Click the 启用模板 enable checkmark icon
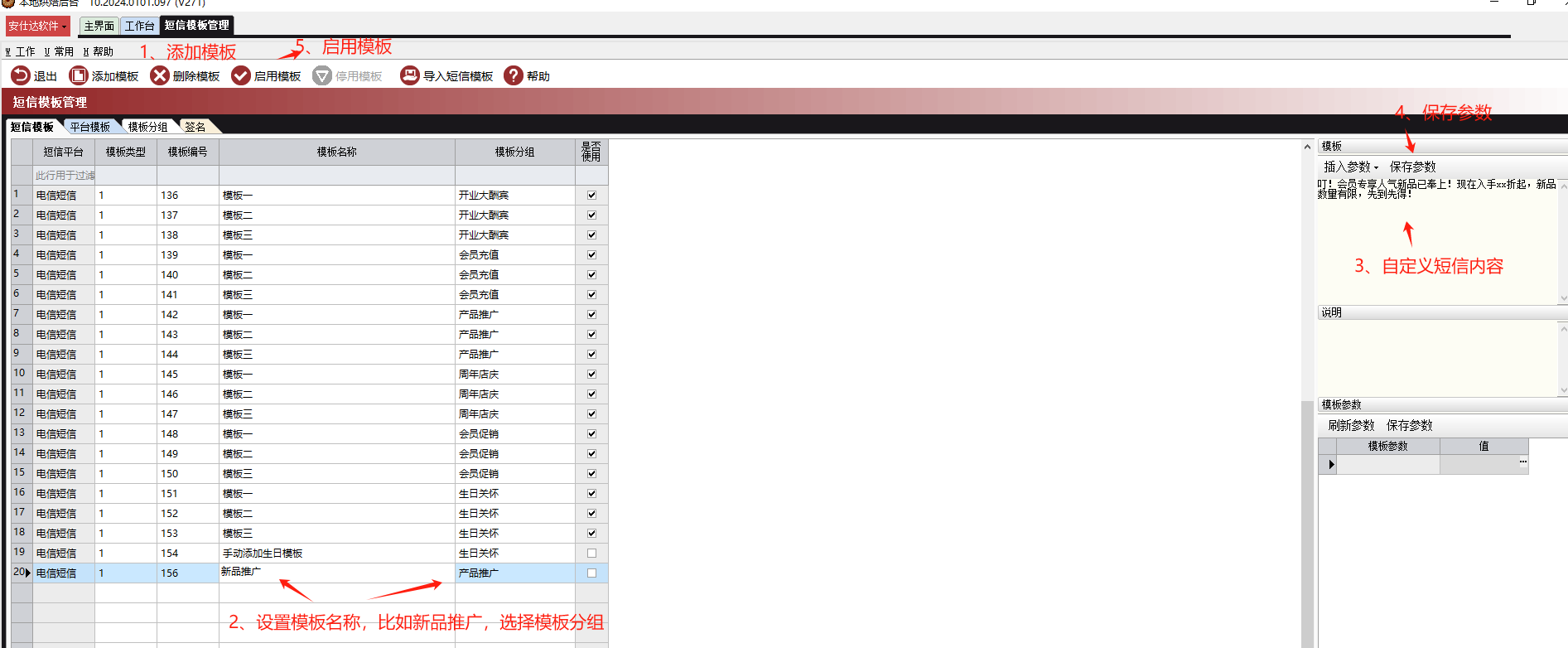 [x=241, y=75]
